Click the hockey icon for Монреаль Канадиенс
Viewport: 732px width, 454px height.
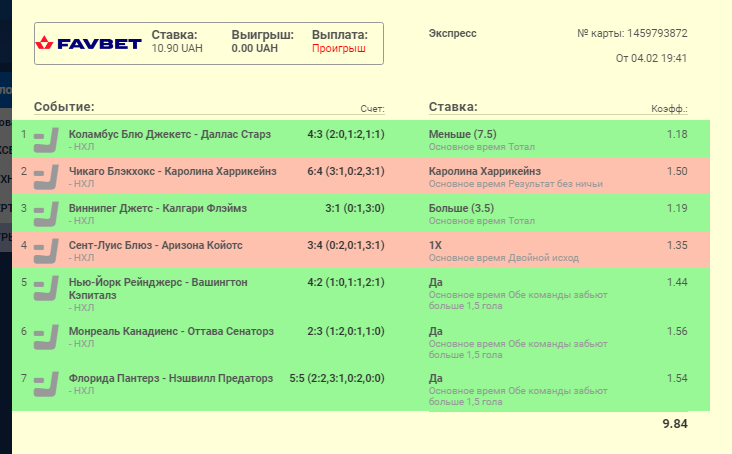click(45, 336)
